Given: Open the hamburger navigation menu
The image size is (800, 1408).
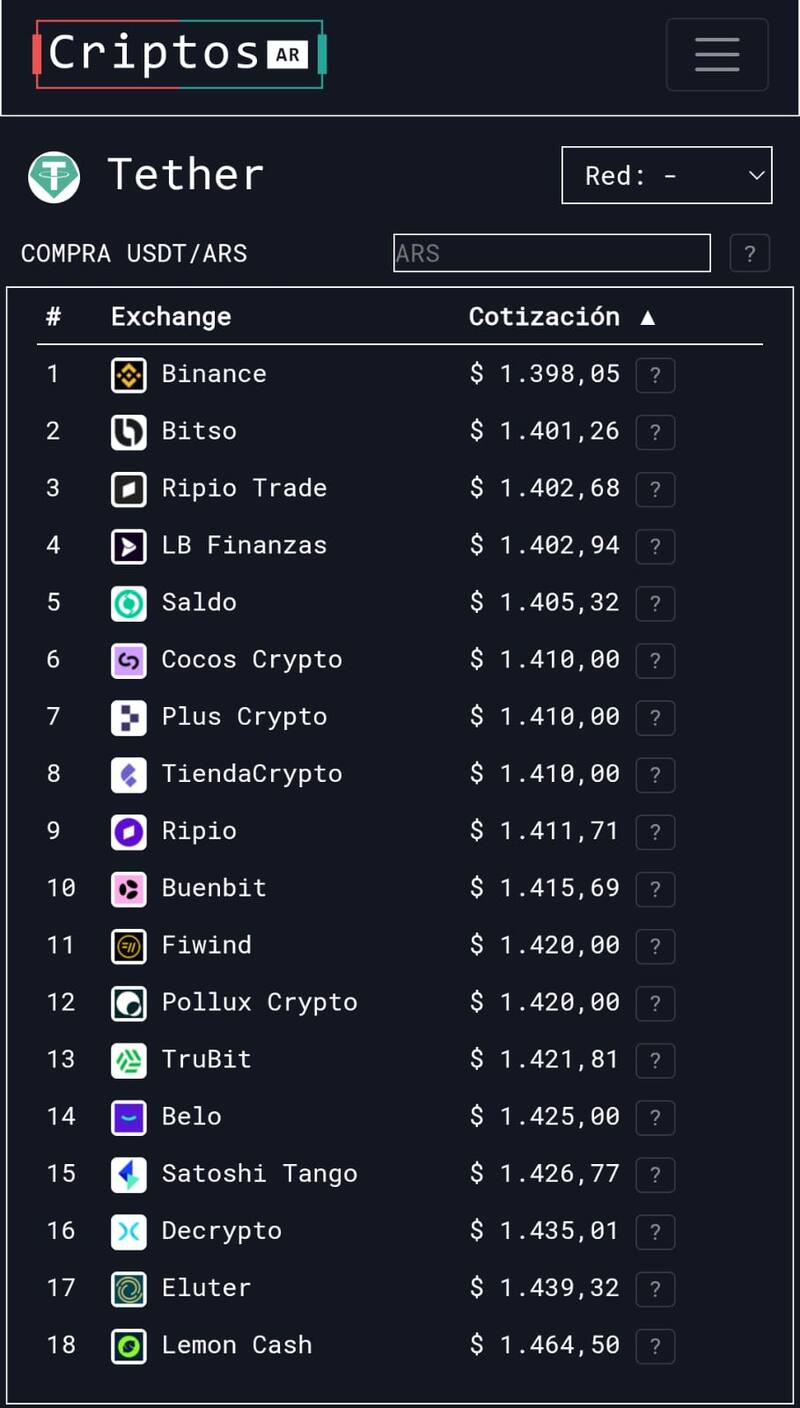Looking at the screenshot, I should coord(717,54).
